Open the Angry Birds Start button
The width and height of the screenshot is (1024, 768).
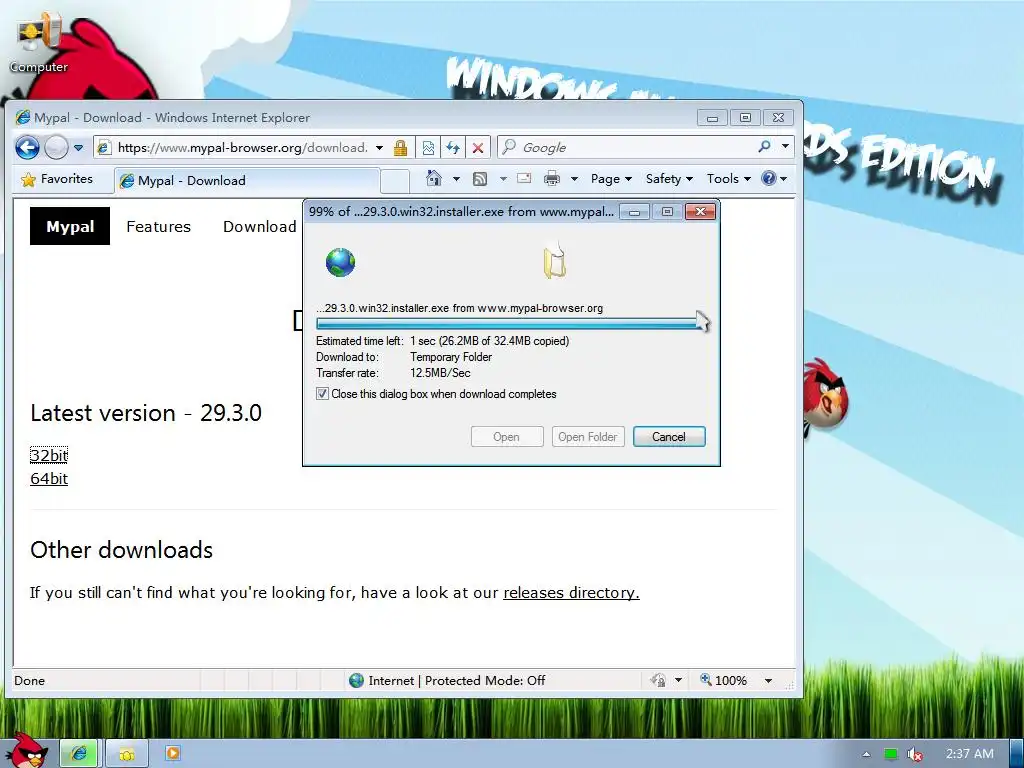tap(26, 751)
